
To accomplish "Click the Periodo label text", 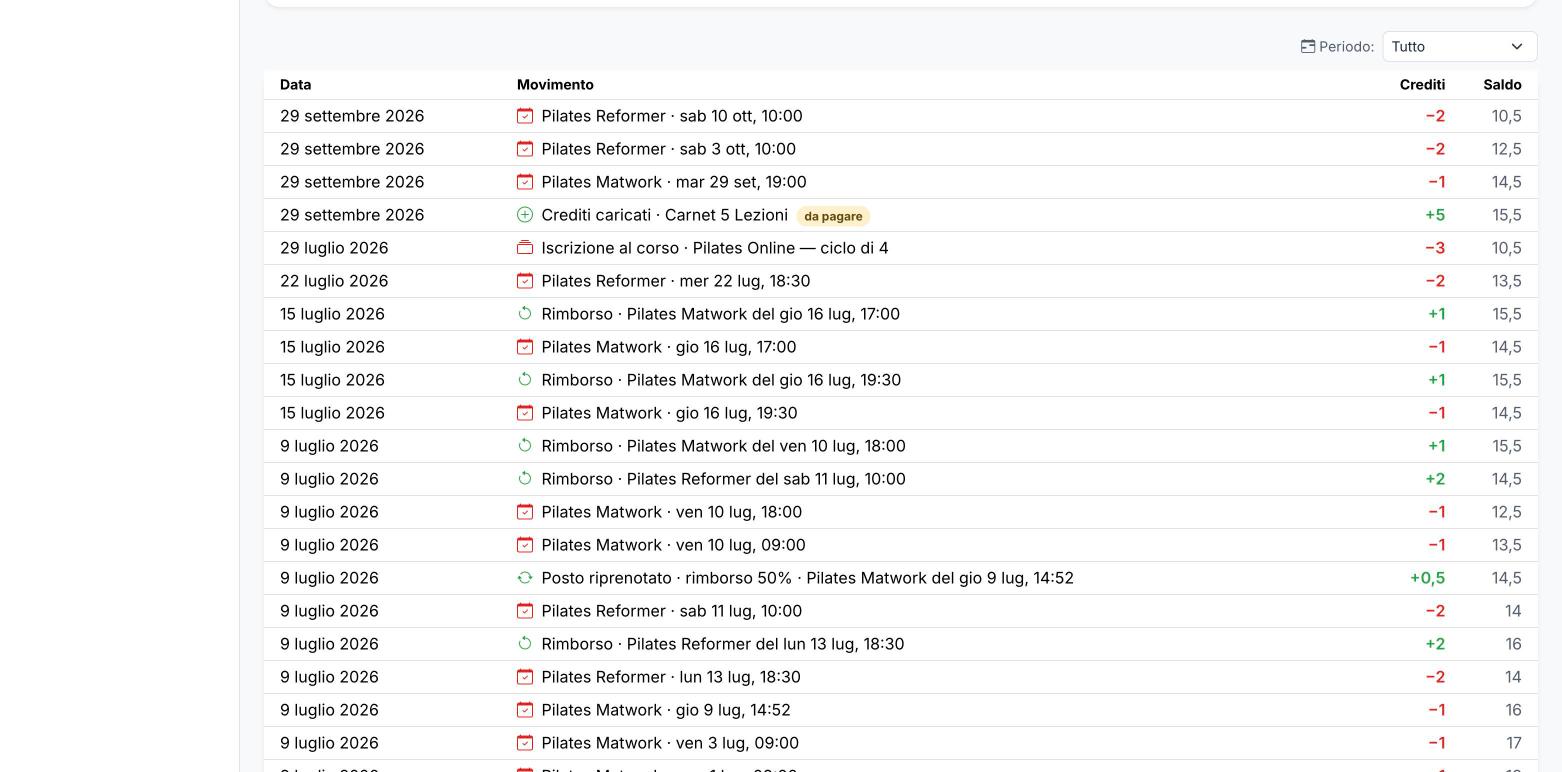I will (x=1346, y=47).
